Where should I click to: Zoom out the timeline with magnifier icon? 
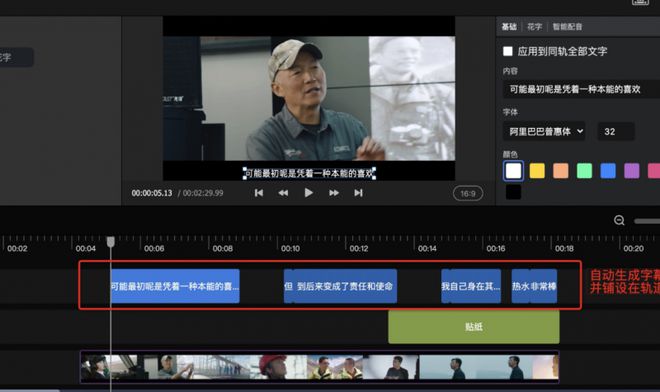pos(619,220)
